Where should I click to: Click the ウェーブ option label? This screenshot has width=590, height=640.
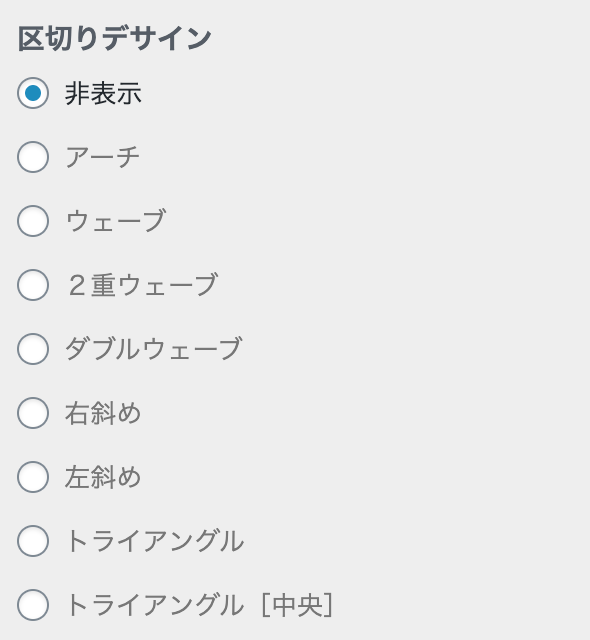tap(116, 221)
